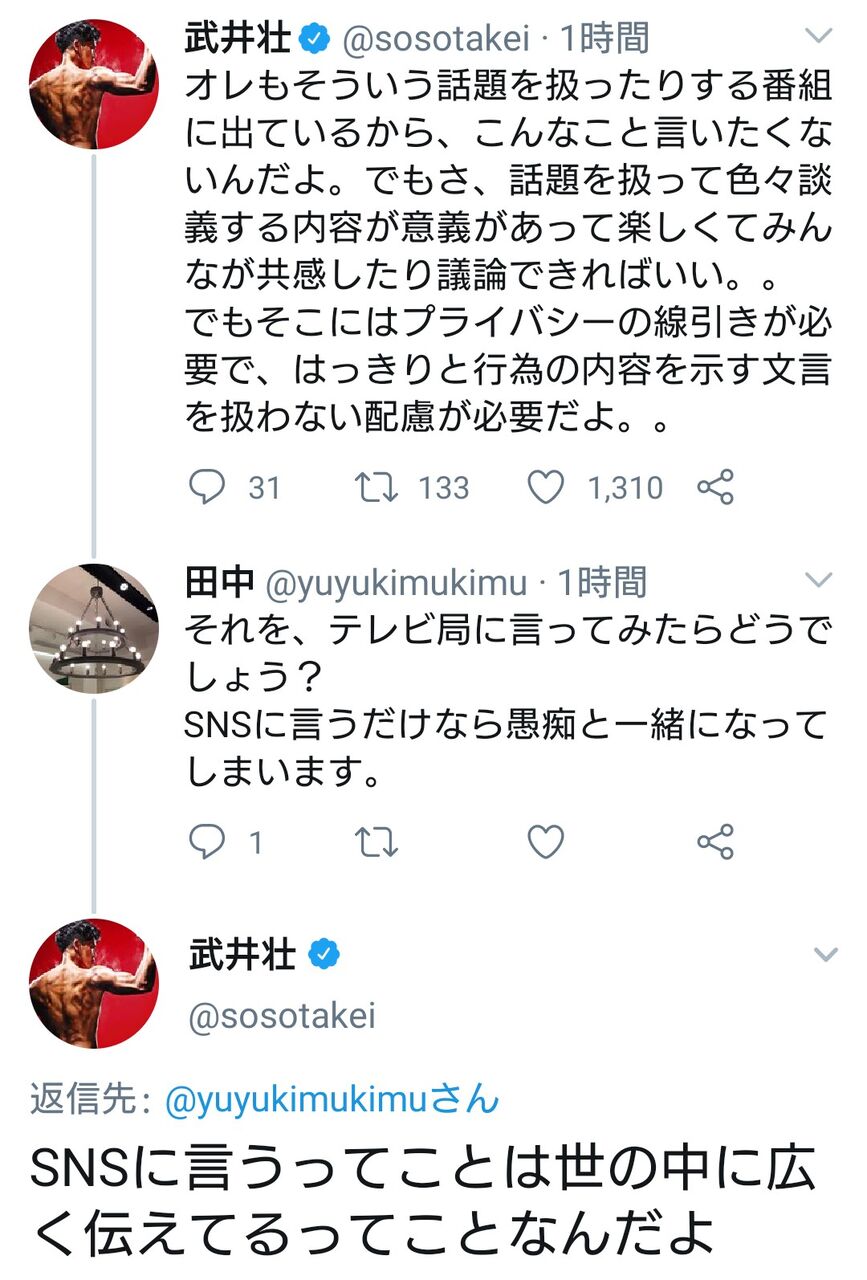The height and width of the screenshot is (1280, 867).
Task: Open options chevron on top 武井壮 tweet
Action: (x=819, y=38)
